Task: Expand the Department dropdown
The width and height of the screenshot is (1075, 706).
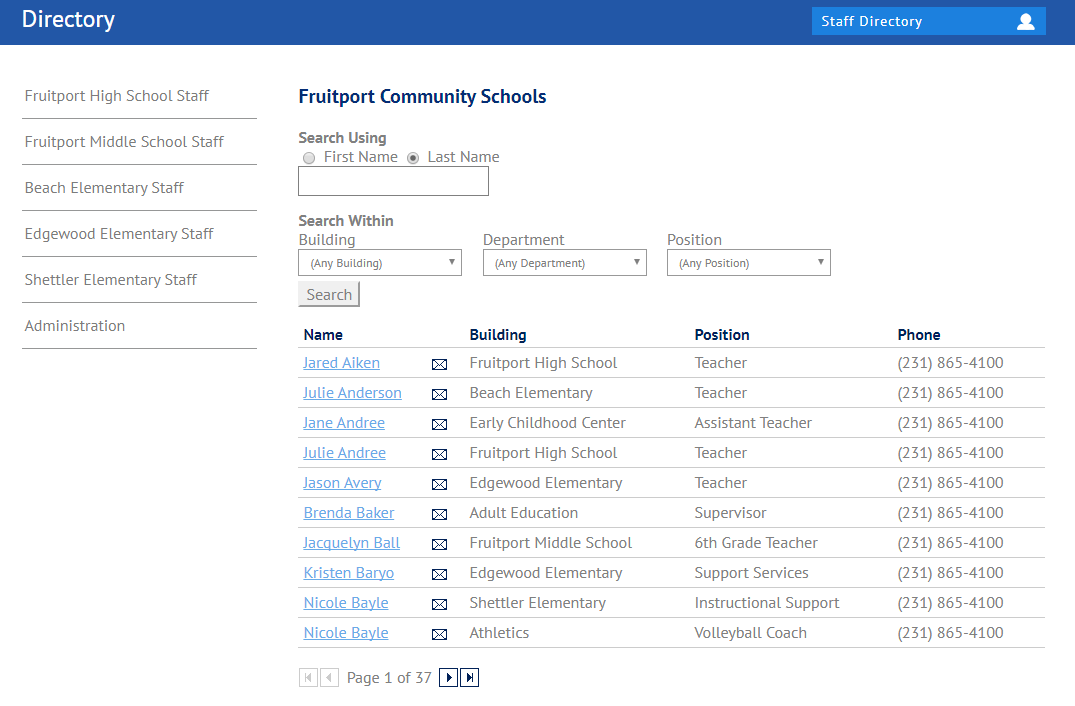Action: [564, 263]
